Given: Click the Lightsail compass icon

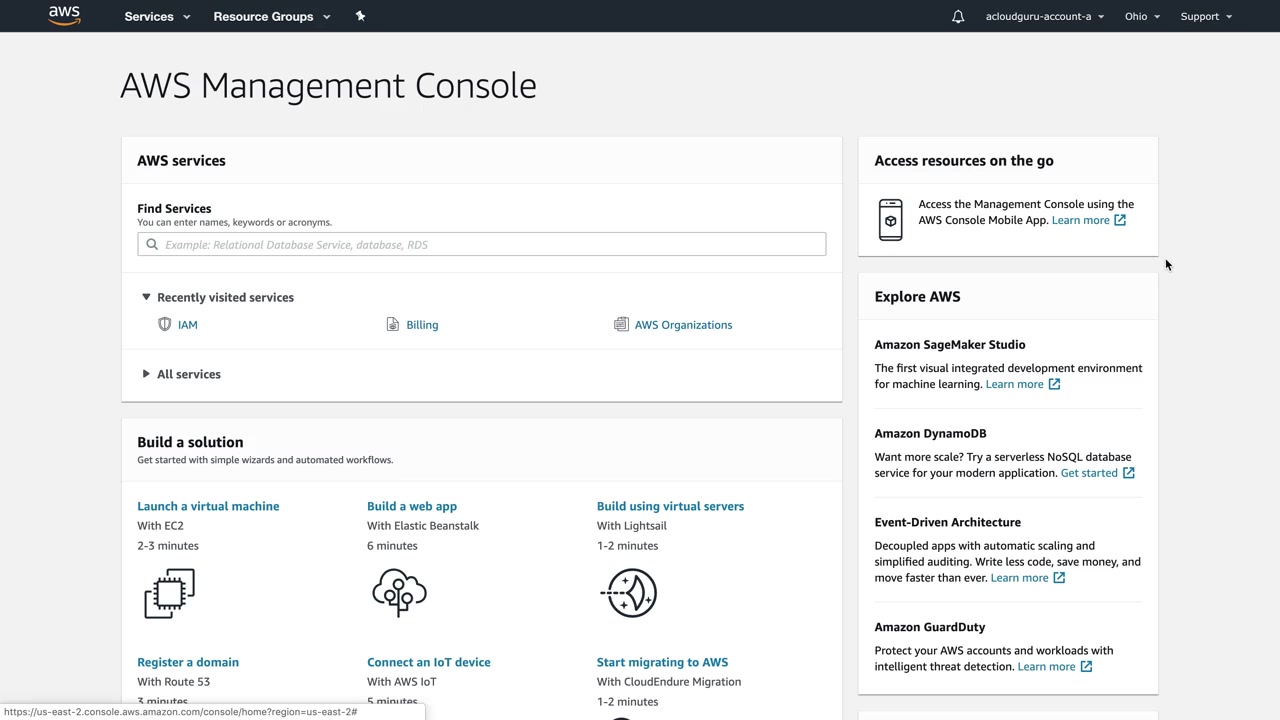Looking at the screenshot, I should point(630,593).
